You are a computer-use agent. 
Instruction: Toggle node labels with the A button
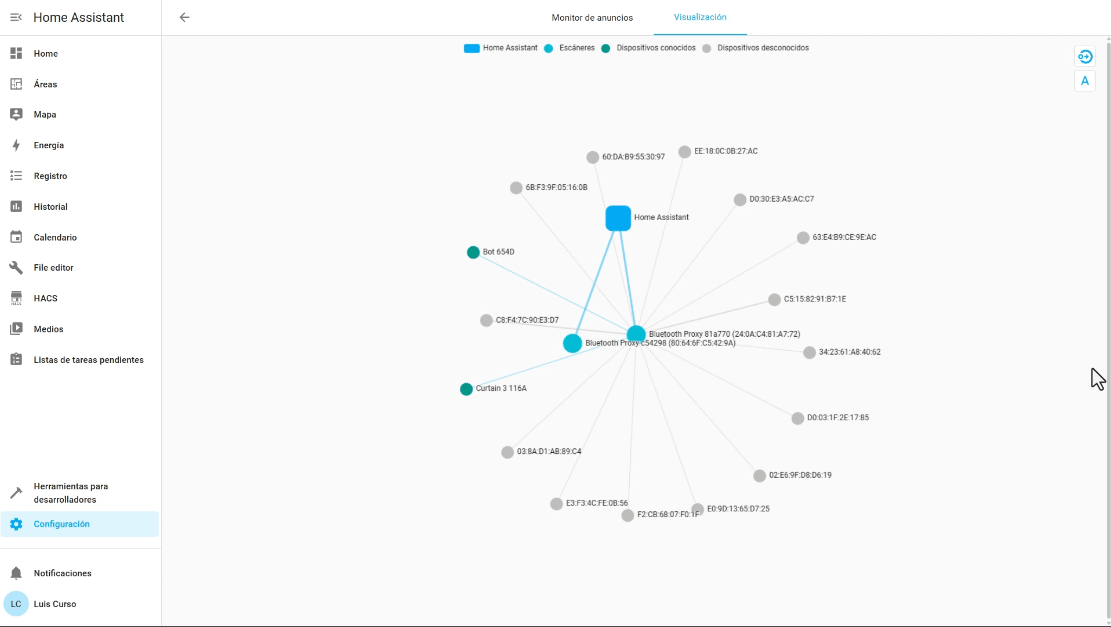tap(1085, 81)
